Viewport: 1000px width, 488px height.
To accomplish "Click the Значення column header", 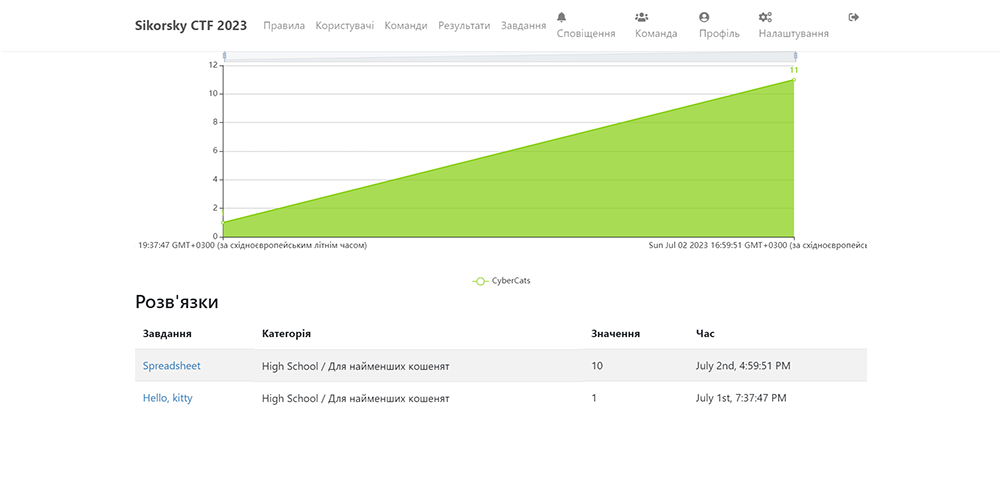I will [x=615, y=334].
